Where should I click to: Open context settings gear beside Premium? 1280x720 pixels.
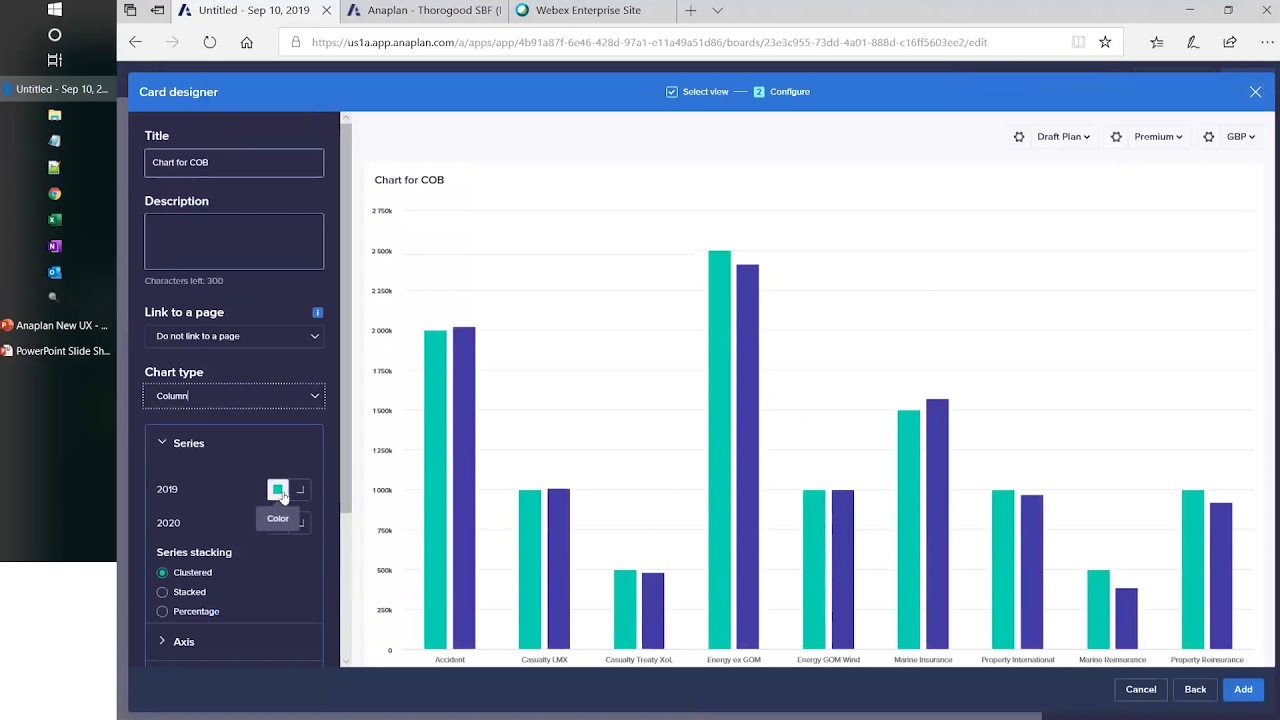click(x=1116, y=137)
